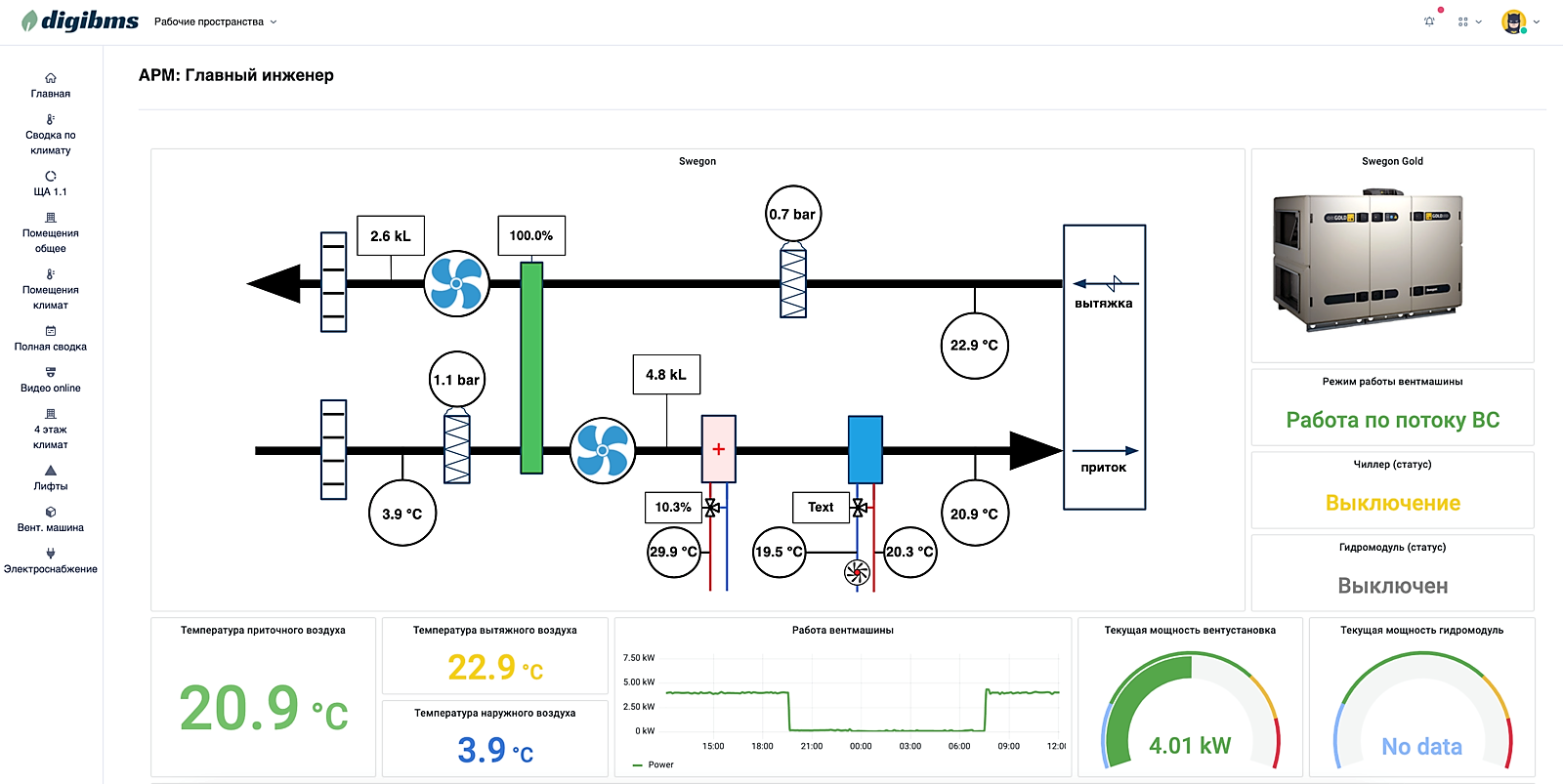Click the Лифты triangle icon

coord(51,470)
